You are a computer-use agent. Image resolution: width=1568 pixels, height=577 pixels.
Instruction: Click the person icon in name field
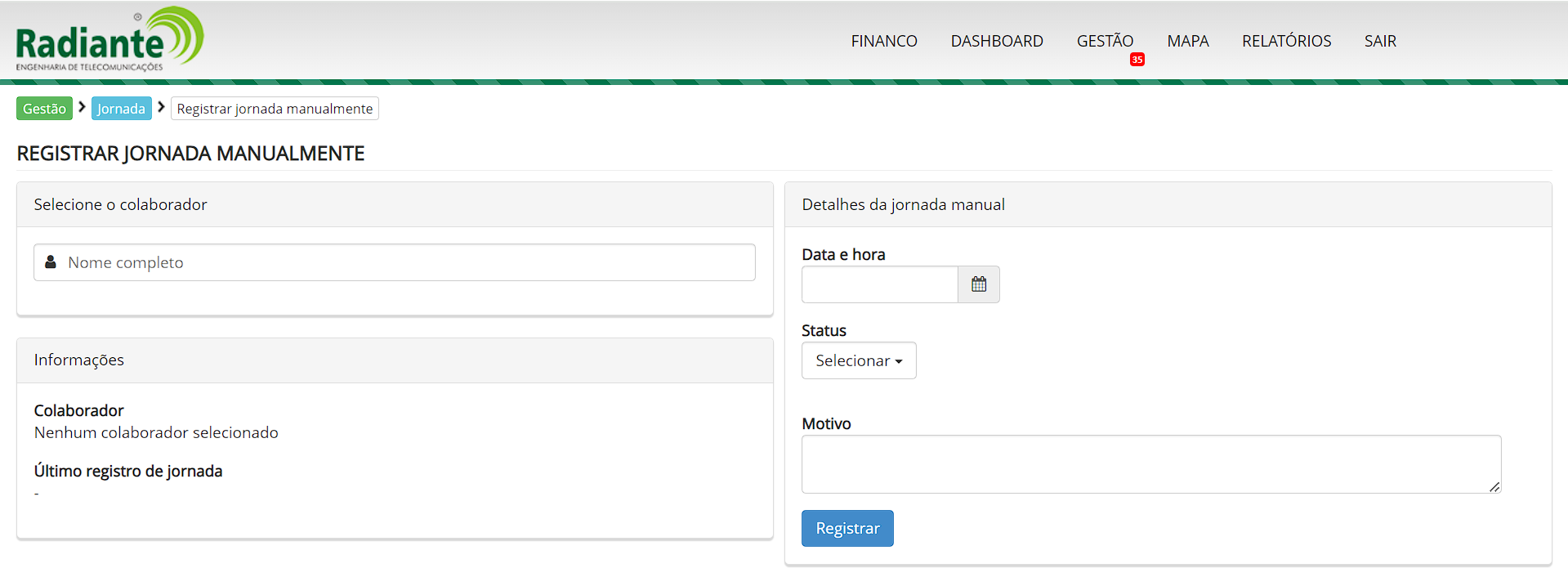[51, 262]
